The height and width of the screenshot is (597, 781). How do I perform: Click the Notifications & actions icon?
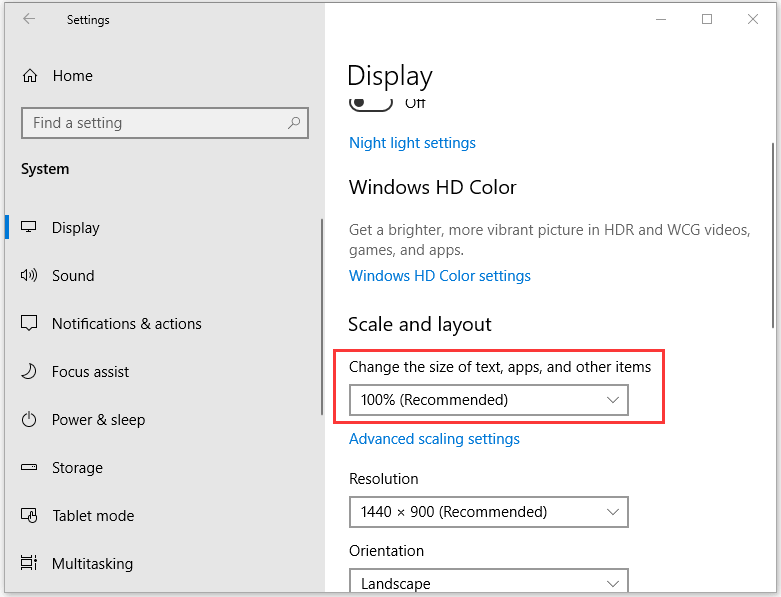point(30,324)
